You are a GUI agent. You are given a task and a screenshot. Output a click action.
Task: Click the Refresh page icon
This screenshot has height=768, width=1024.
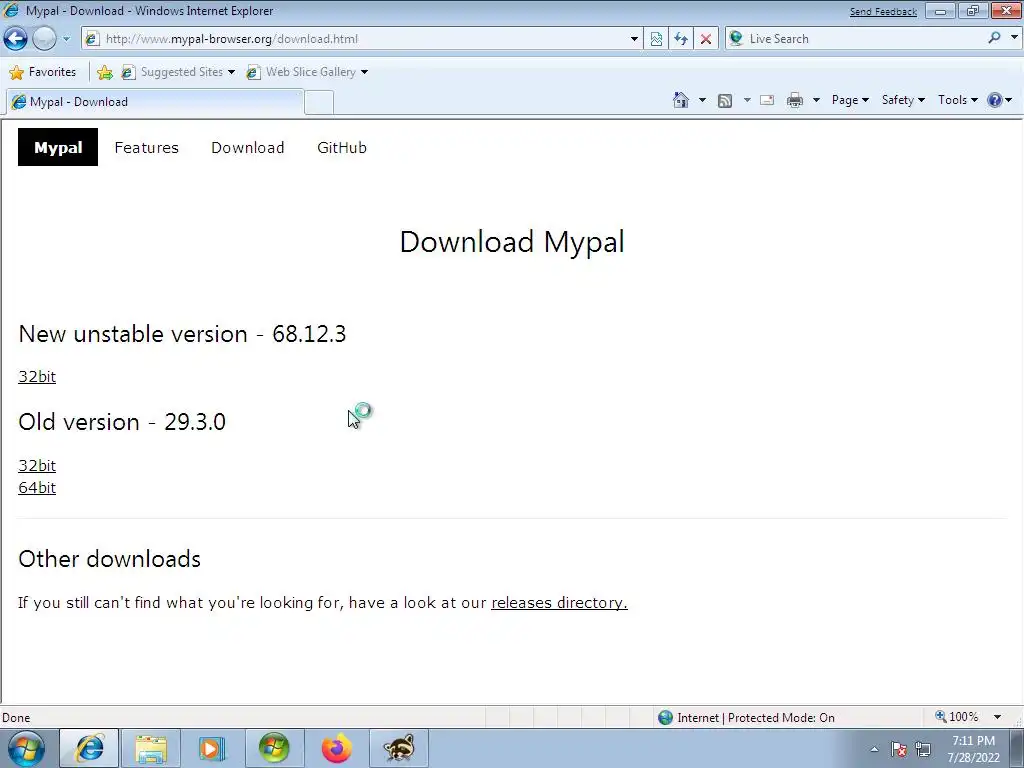681,39
